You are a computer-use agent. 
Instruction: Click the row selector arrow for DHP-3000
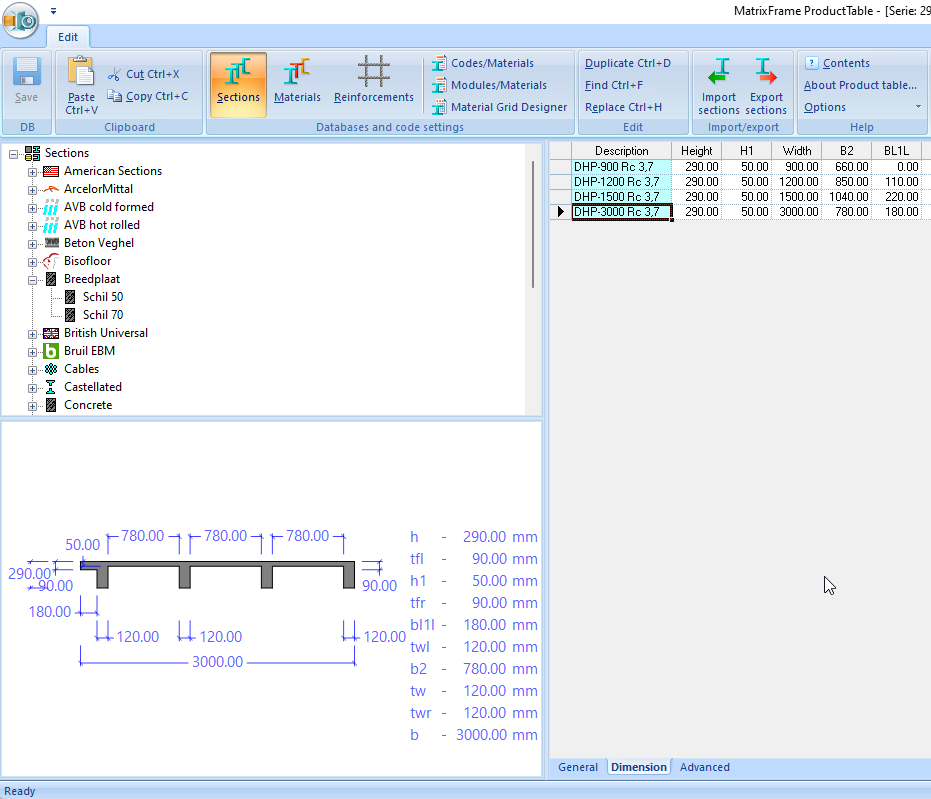pos(560,212)
